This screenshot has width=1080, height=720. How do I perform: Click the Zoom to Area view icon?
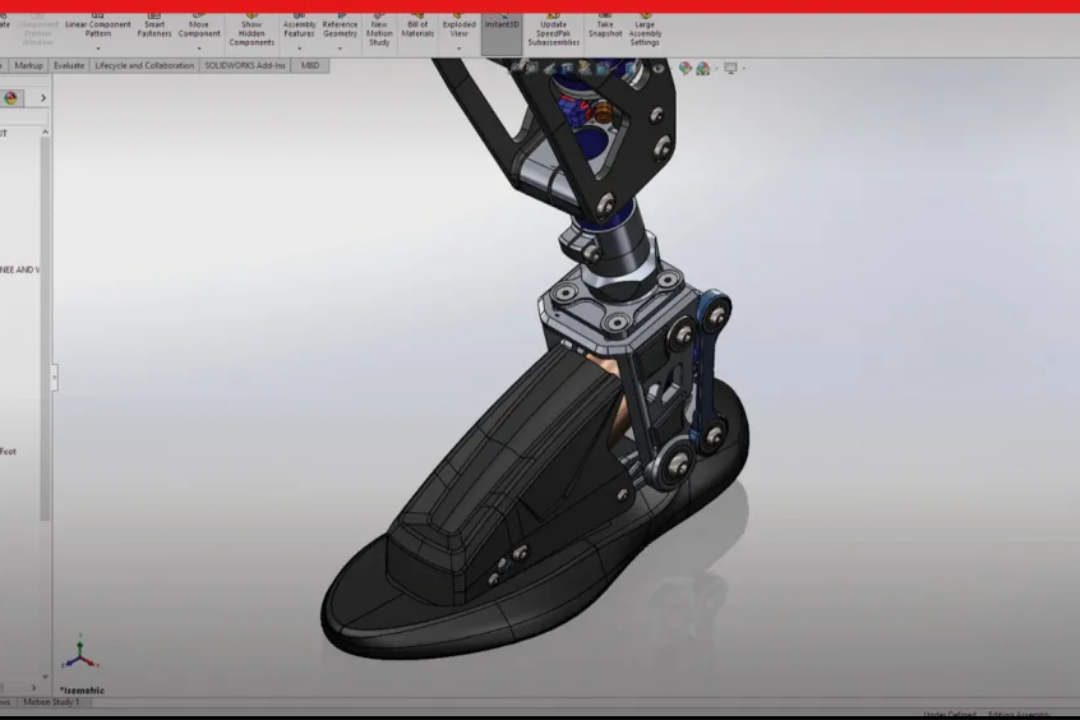tap(532, 68)
